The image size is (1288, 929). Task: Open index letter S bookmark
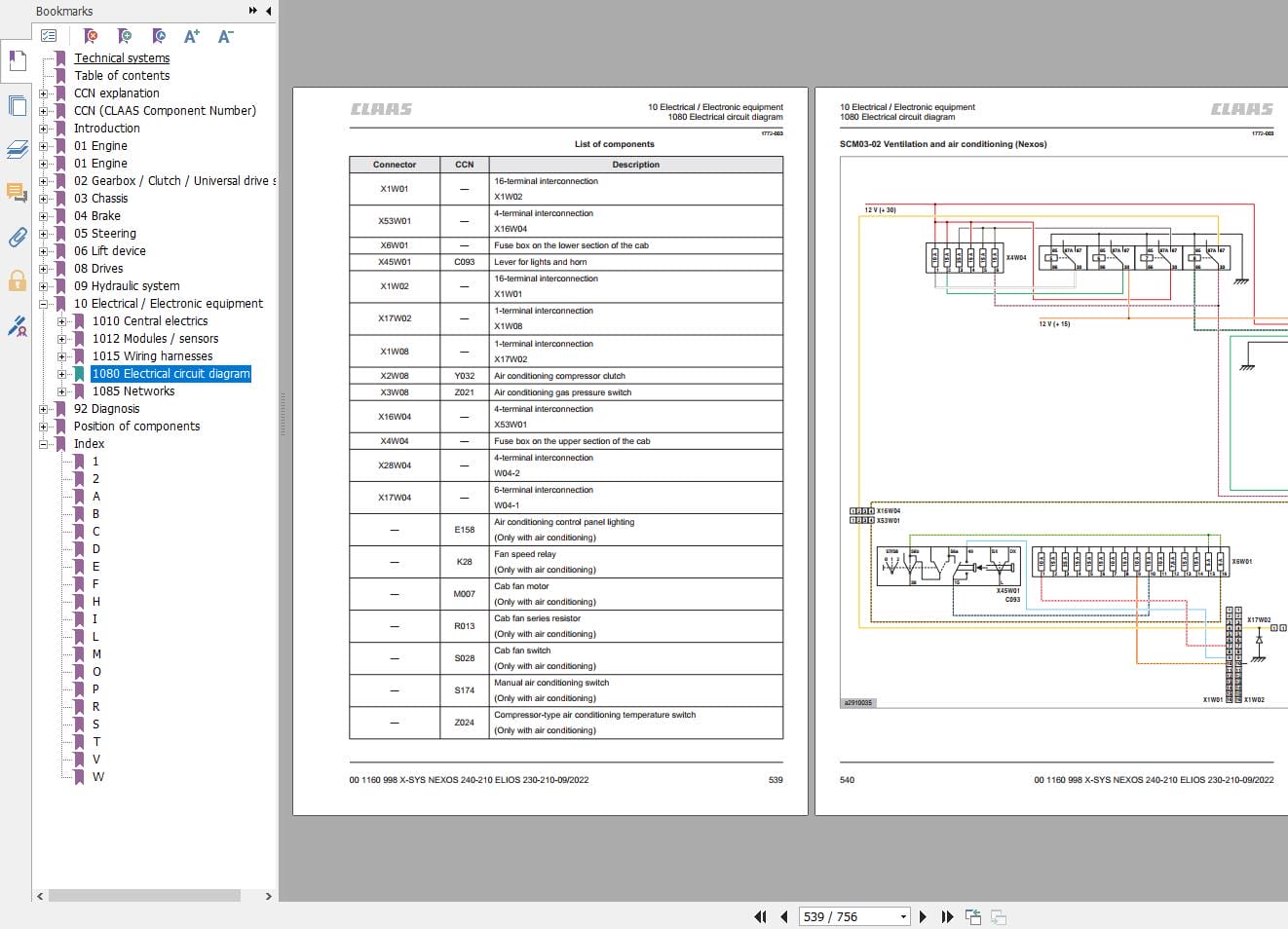click(x=95, y=725)
